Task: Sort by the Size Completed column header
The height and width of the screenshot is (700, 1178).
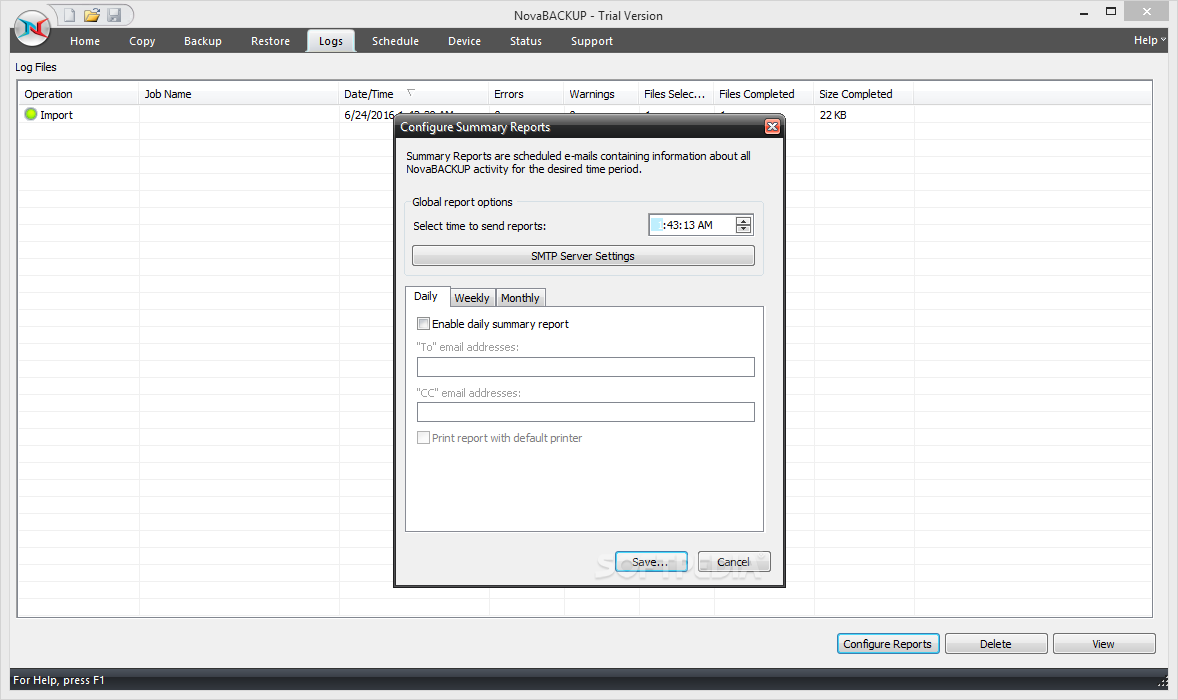Action: pyautogui.click(x=864, y=94)
